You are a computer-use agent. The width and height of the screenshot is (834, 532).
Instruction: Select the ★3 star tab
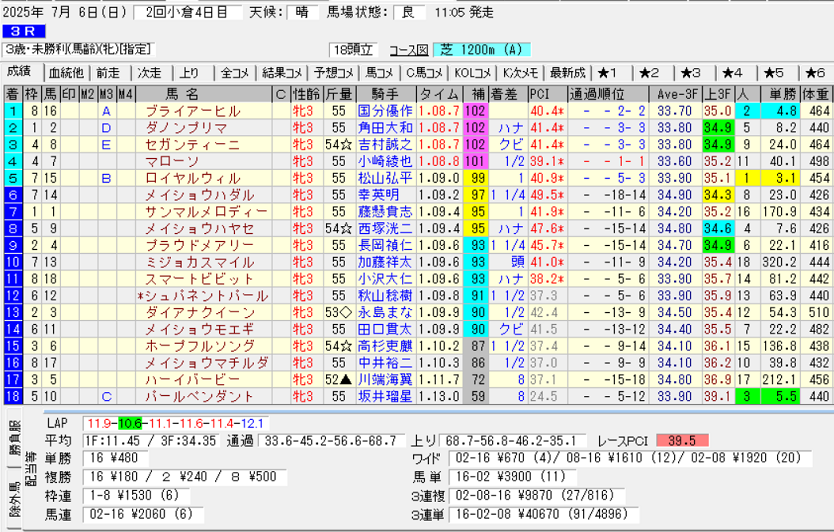(690, 73)
